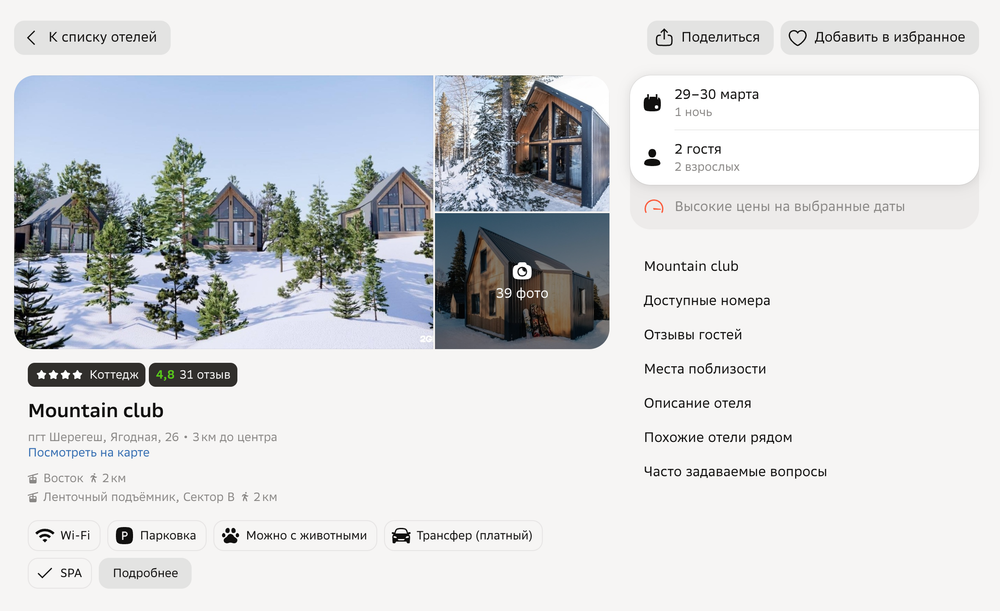Go to Доступные номера section

tap(707, 300)
